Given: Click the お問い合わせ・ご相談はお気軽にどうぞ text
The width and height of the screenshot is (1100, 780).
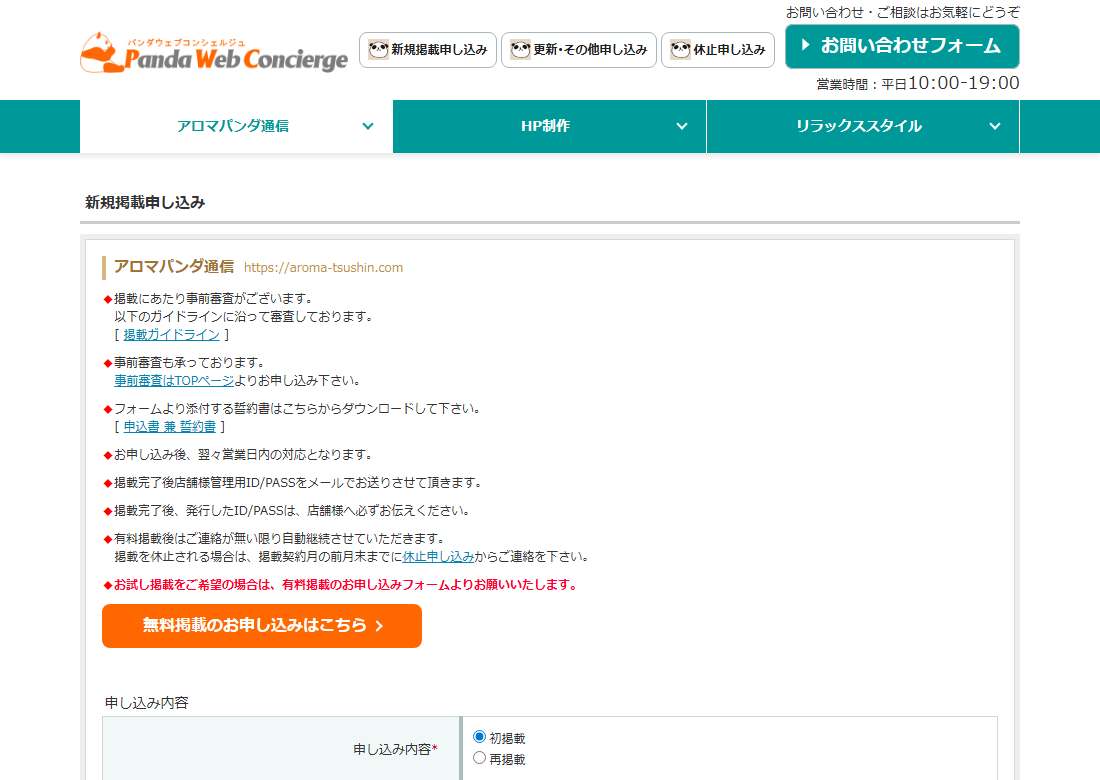Looking at the screenshot, I should click(903, 12).
